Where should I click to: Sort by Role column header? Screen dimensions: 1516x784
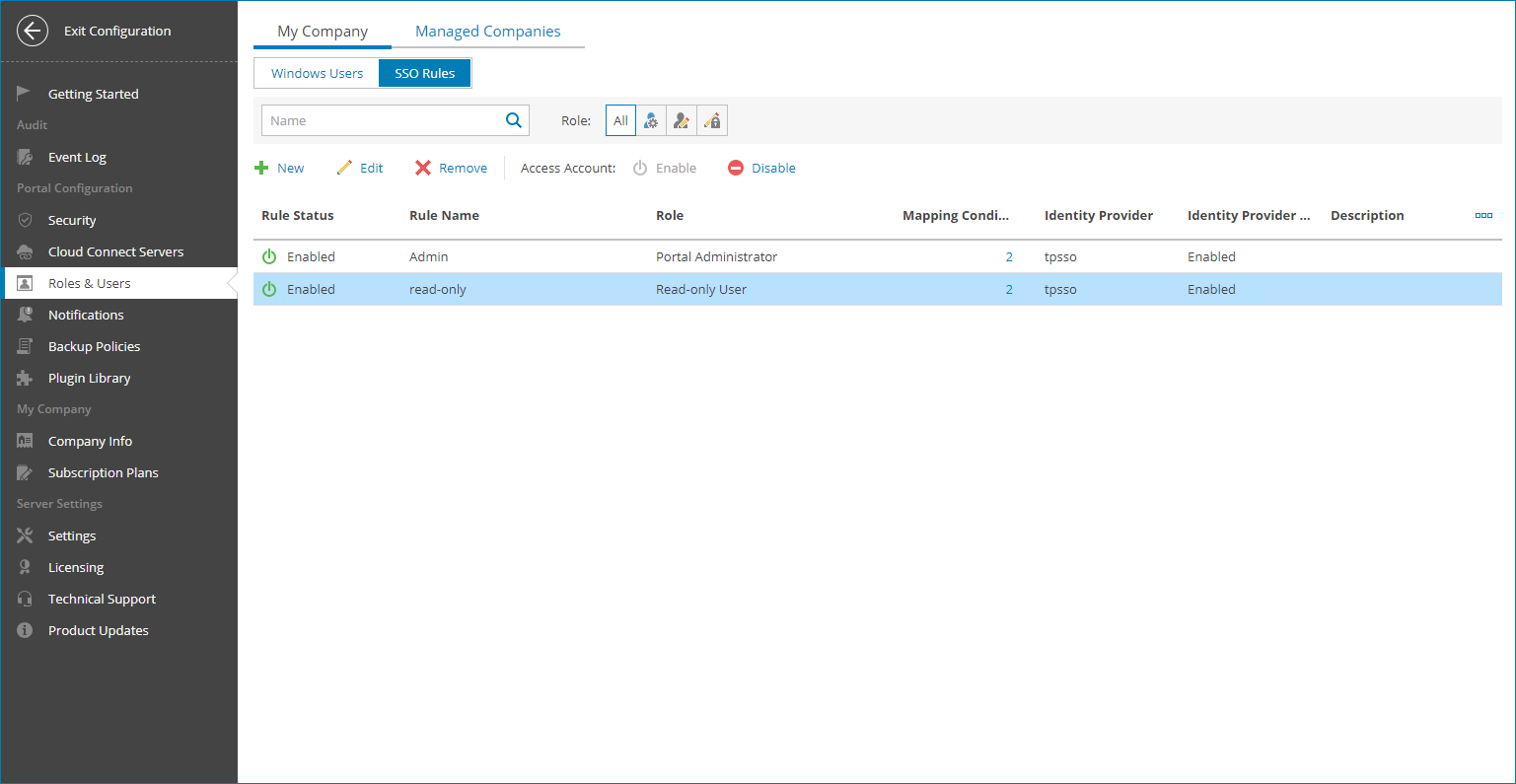pos(670,215)
